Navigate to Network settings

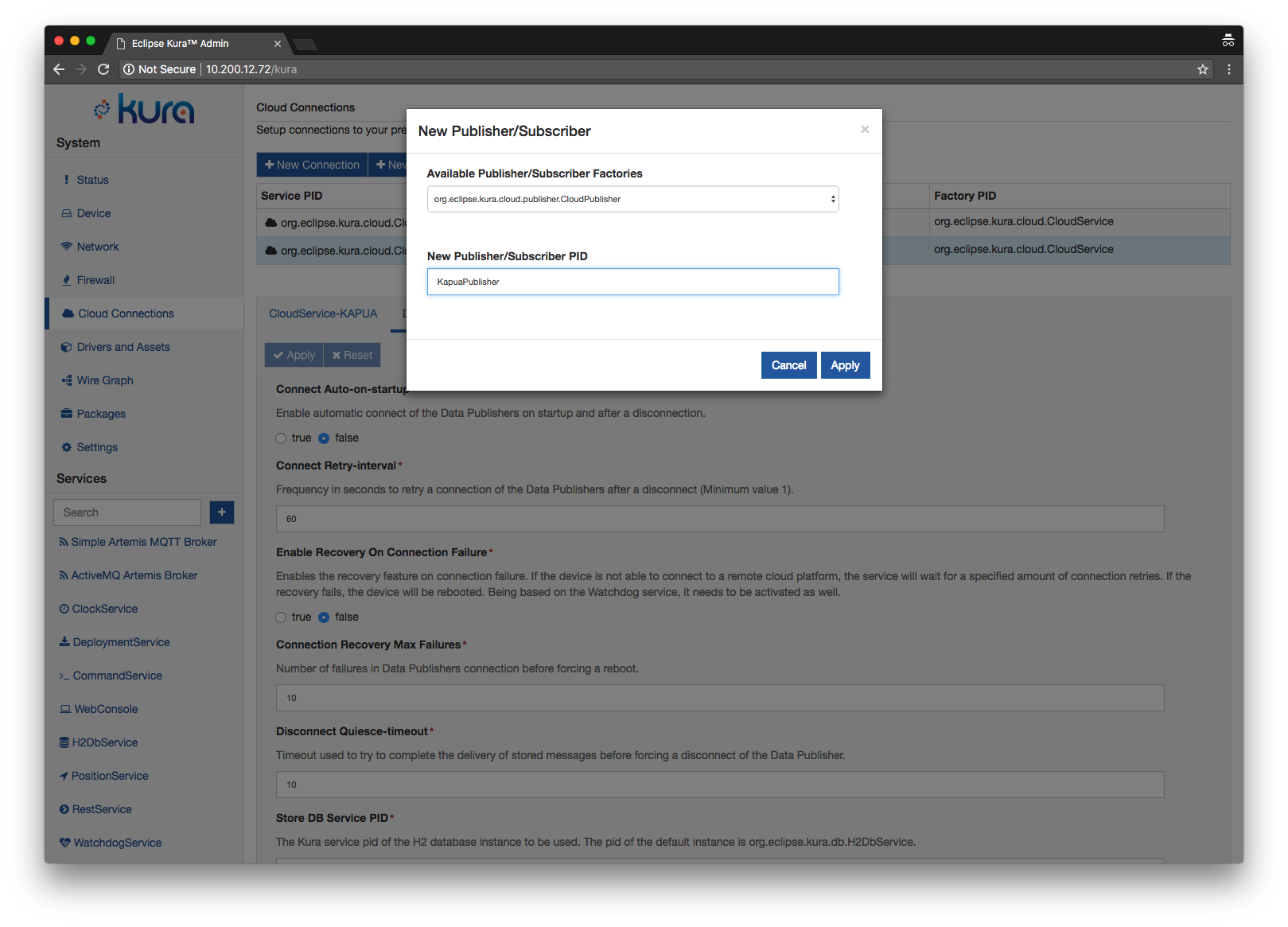[x=98, y=247]
